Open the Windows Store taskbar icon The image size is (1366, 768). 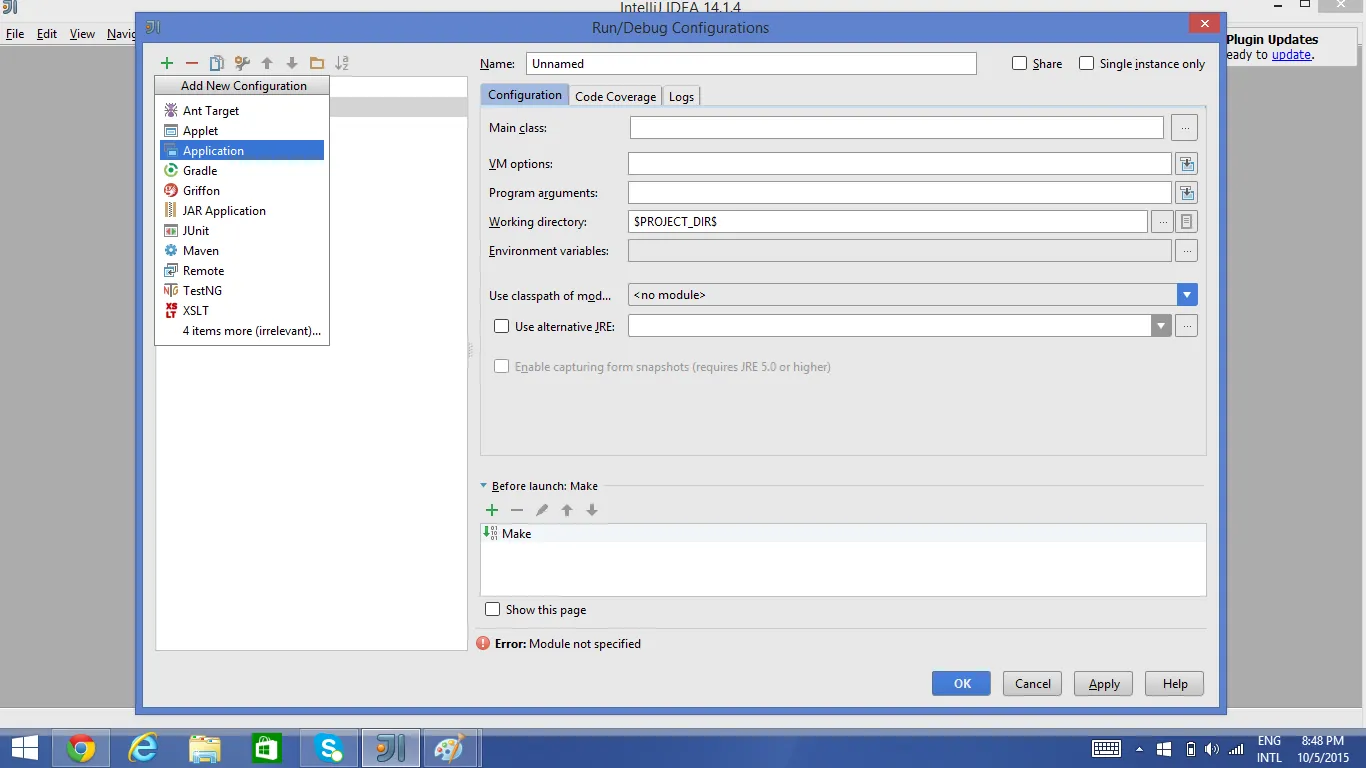266,748
